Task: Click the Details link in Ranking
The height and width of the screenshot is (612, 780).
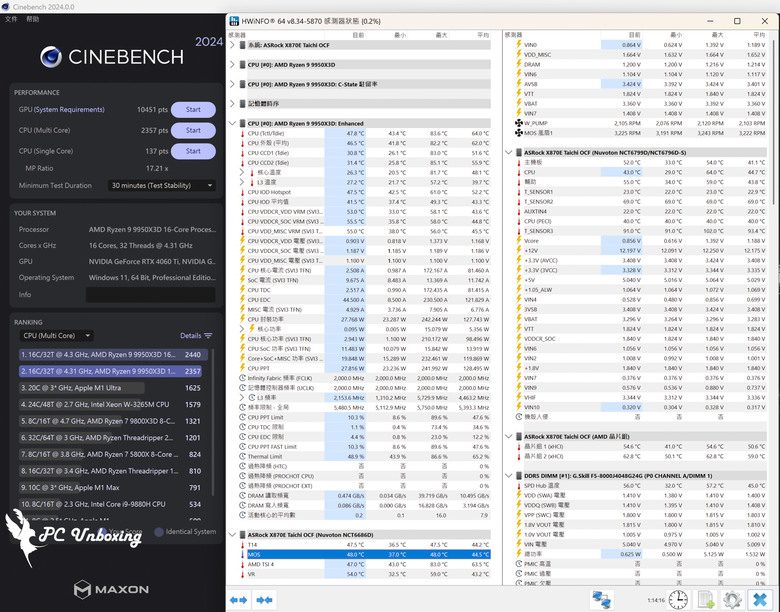Action: (191, 336)
